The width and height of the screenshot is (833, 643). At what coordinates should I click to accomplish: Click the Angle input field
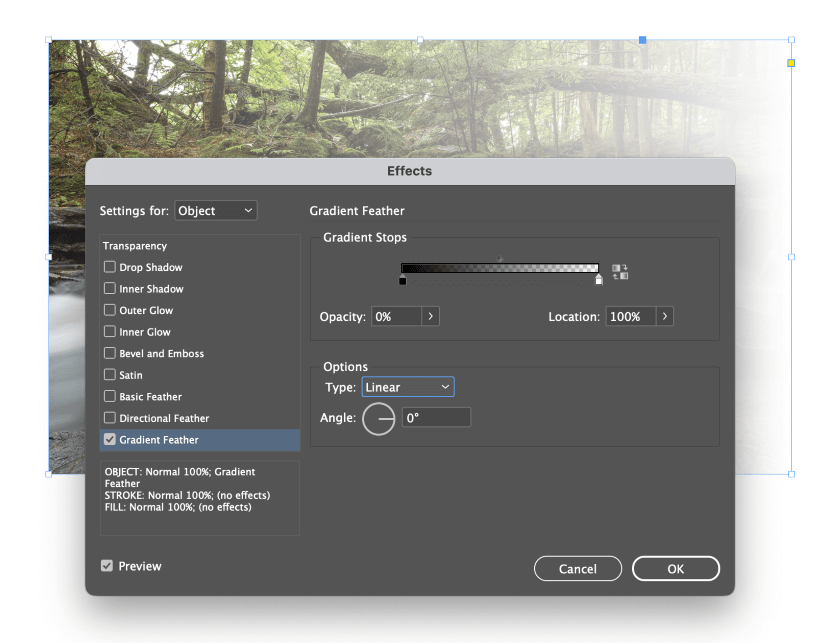436,418
